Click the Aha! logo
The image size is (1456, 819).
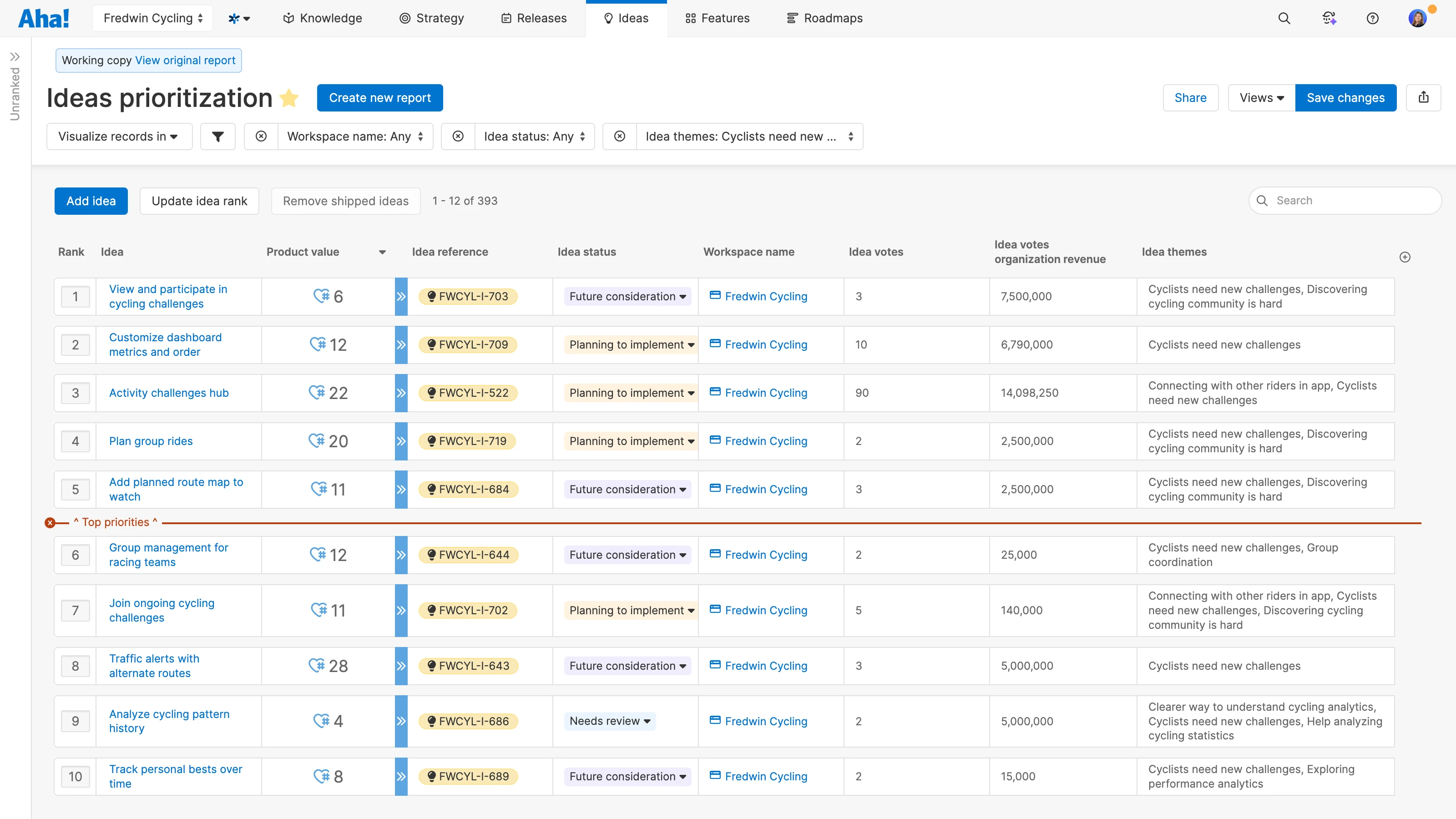(44, 18)
